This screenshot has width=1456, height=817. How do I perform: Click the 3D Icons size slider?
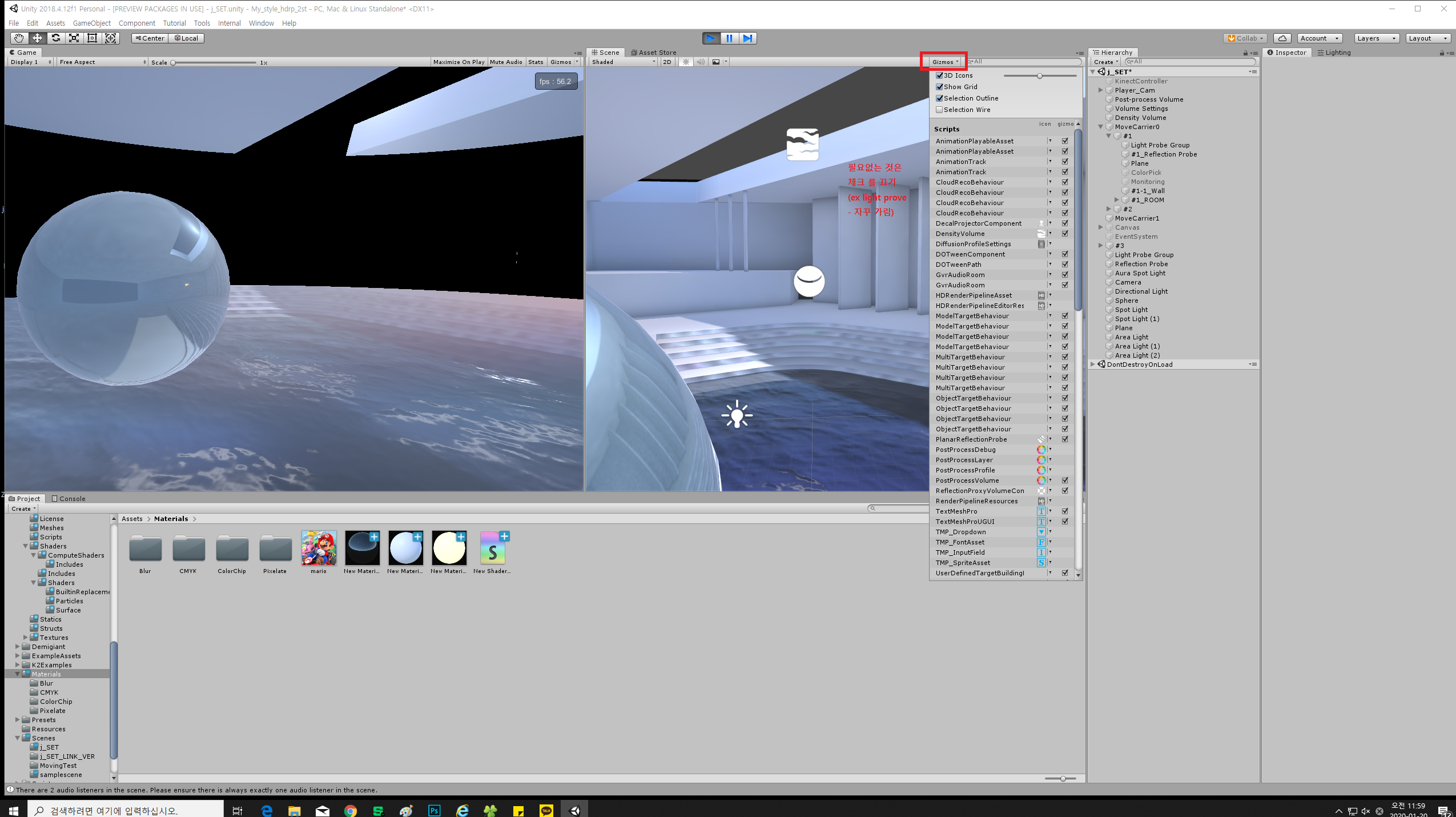(1039, 75)
